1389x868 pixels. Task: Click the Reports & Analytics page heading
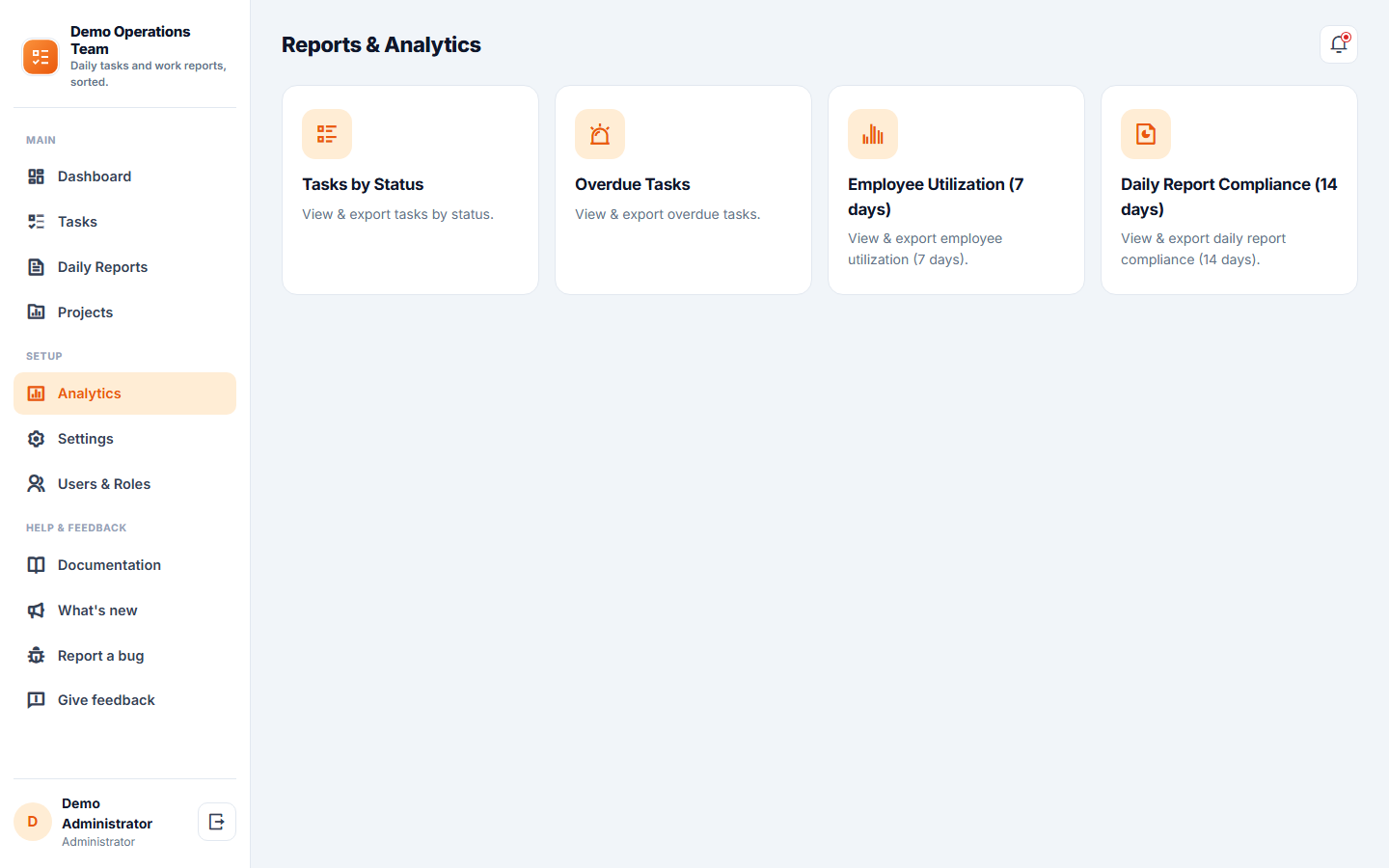381,44
